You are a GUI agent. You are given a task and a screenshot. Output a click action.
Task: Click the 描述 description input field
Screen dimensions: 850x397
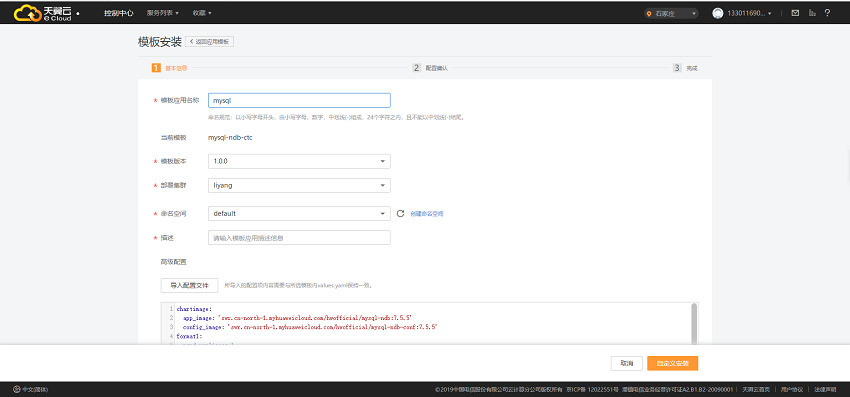click(299, 238)
